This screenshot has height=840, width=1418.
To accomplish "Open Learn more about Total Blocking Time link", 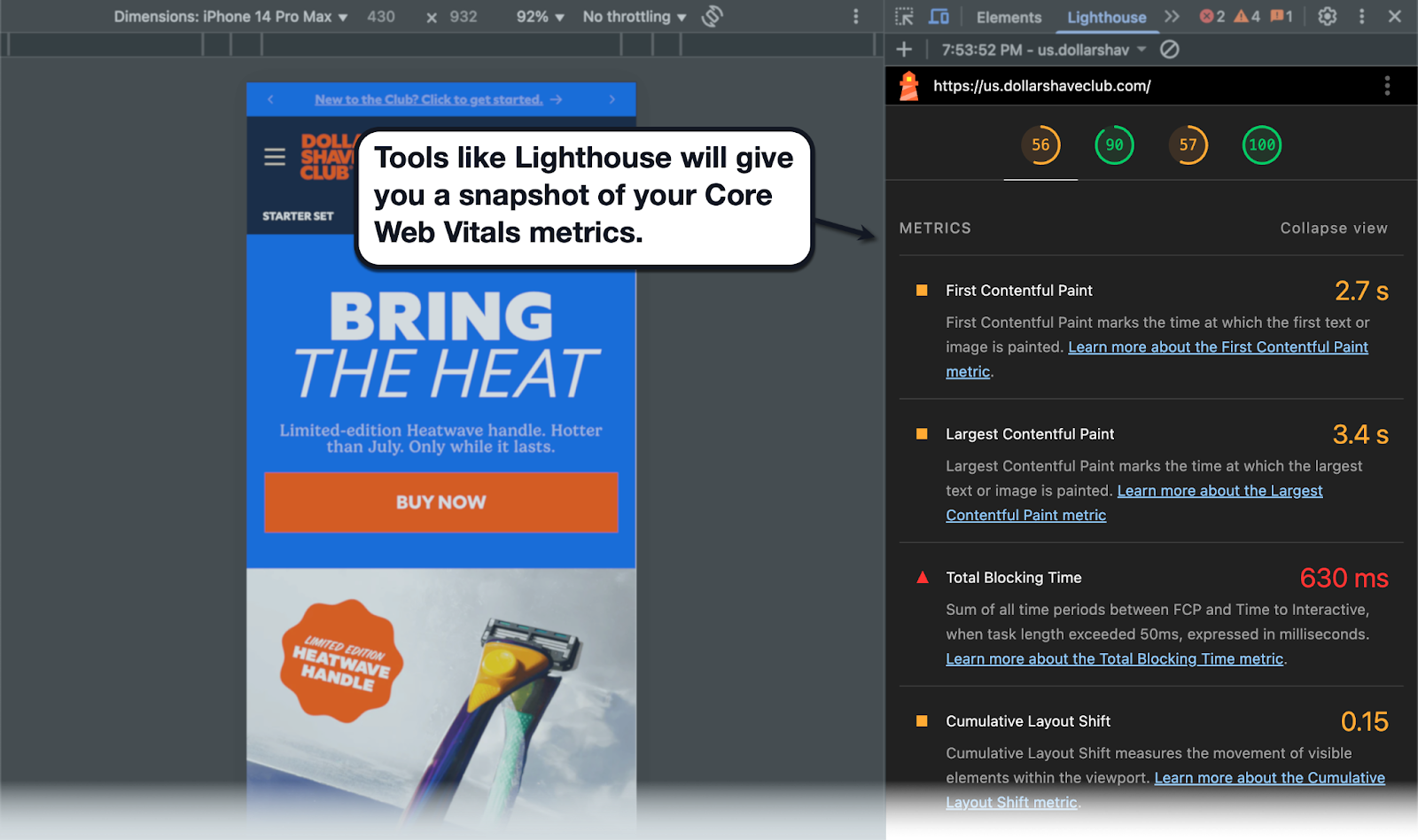I will point(1114,659).
